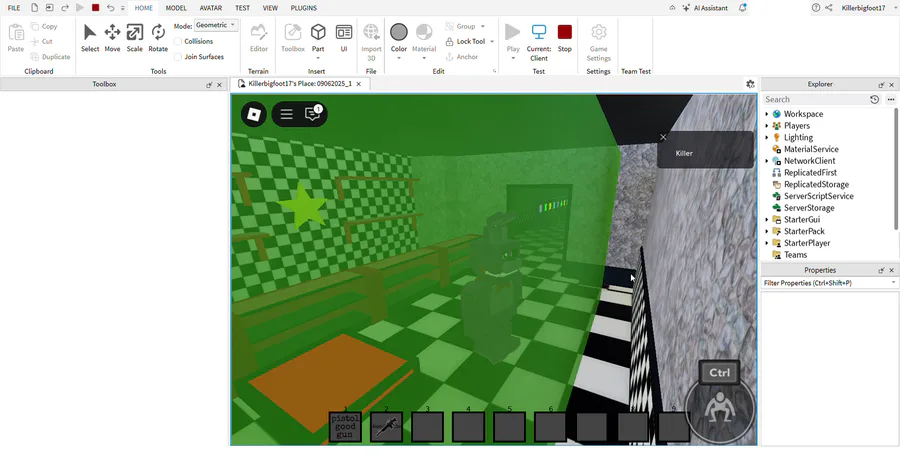Switch to the MODEL tab
900x465 pixels.
(176, 8)
